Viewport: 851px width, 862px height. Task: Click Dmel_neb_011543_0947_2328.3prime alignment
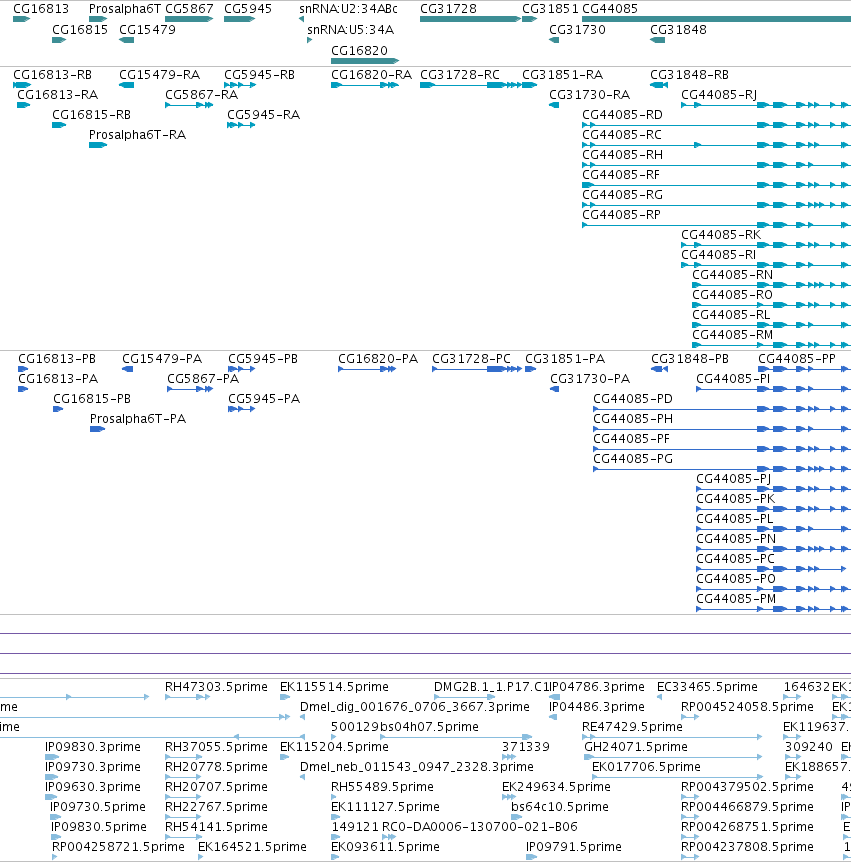(x=417, y=767)
